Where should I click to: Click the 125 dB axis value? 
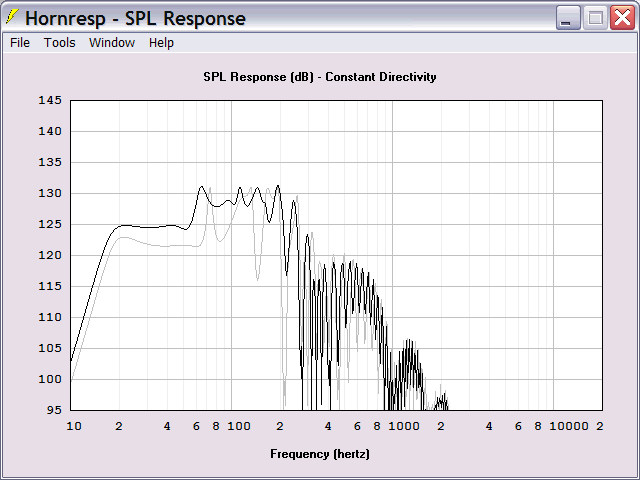(50, 224)
